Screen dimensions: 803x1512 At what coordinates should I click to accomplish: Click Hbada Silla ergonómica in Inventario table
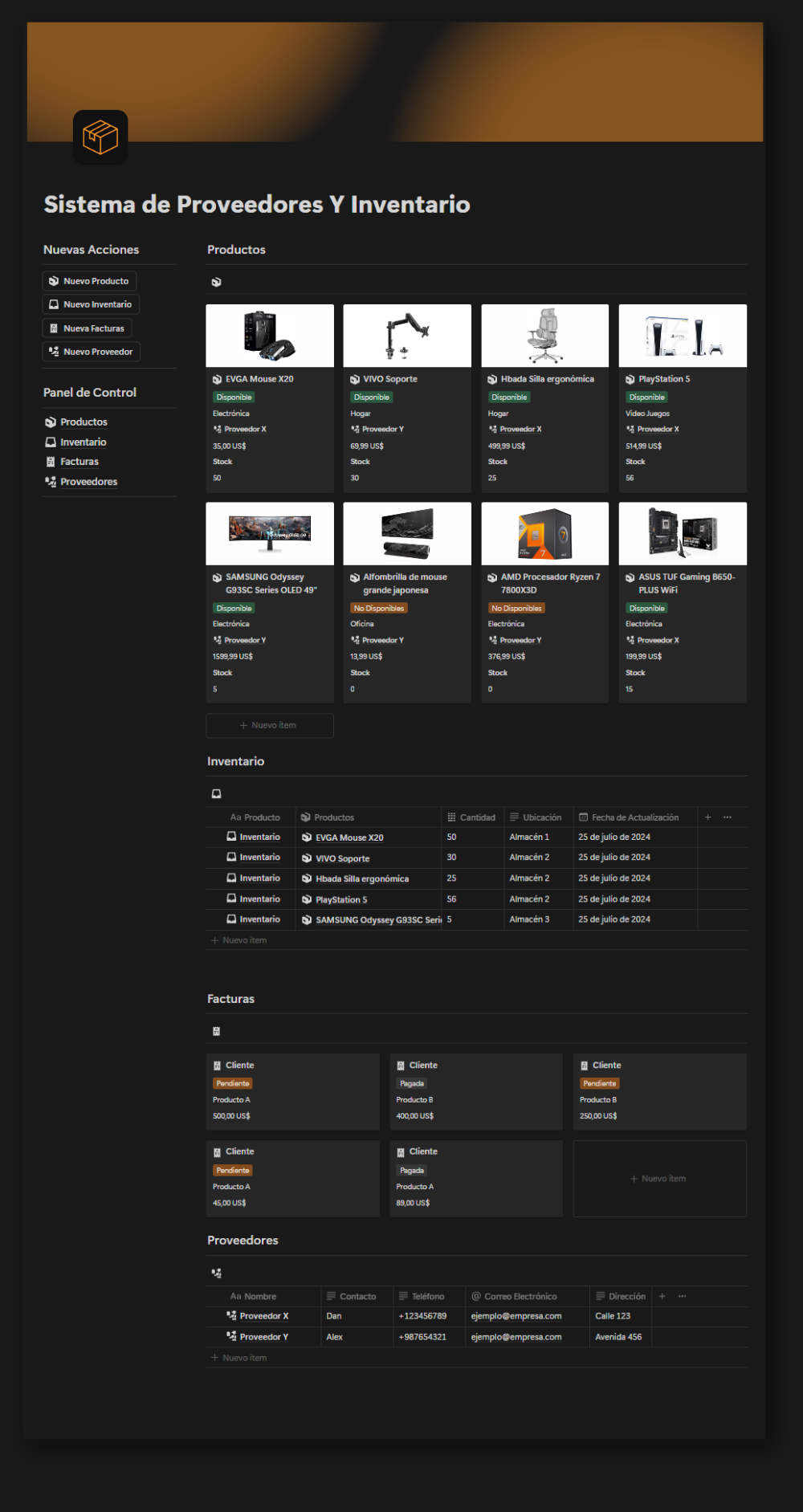(361, 879)
